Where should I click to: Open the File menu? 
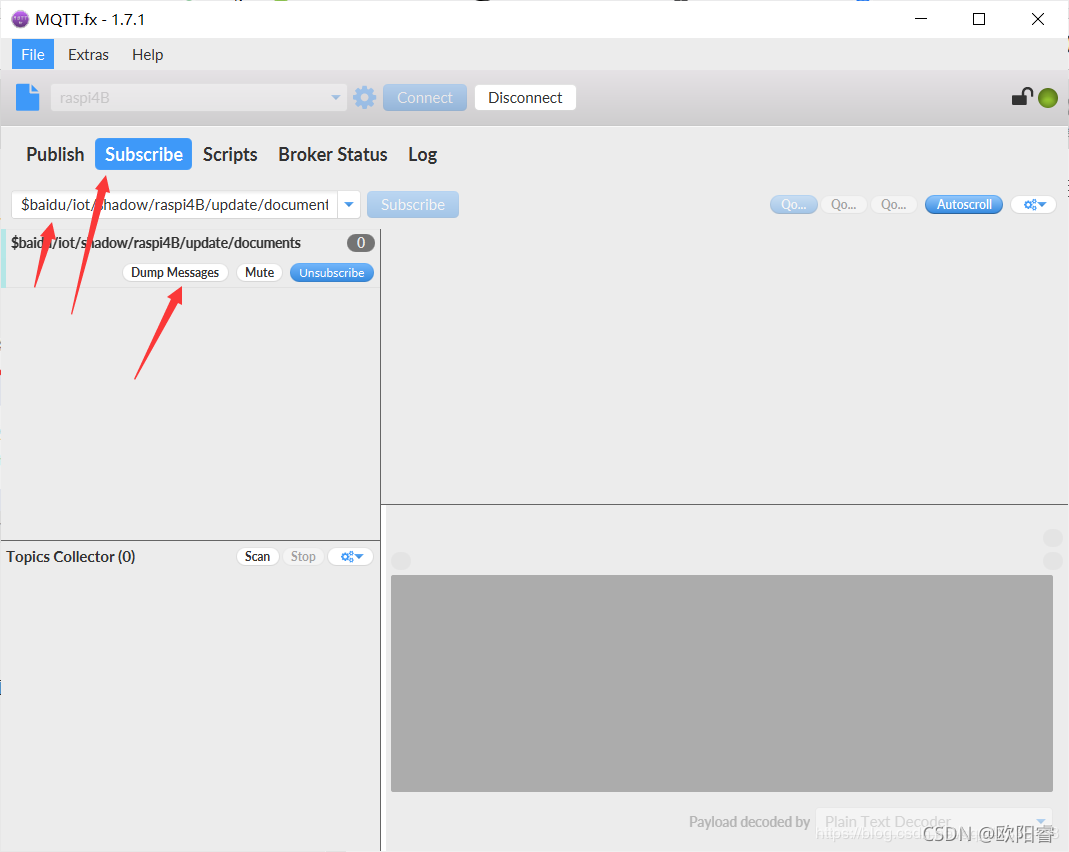click(33, 55)
